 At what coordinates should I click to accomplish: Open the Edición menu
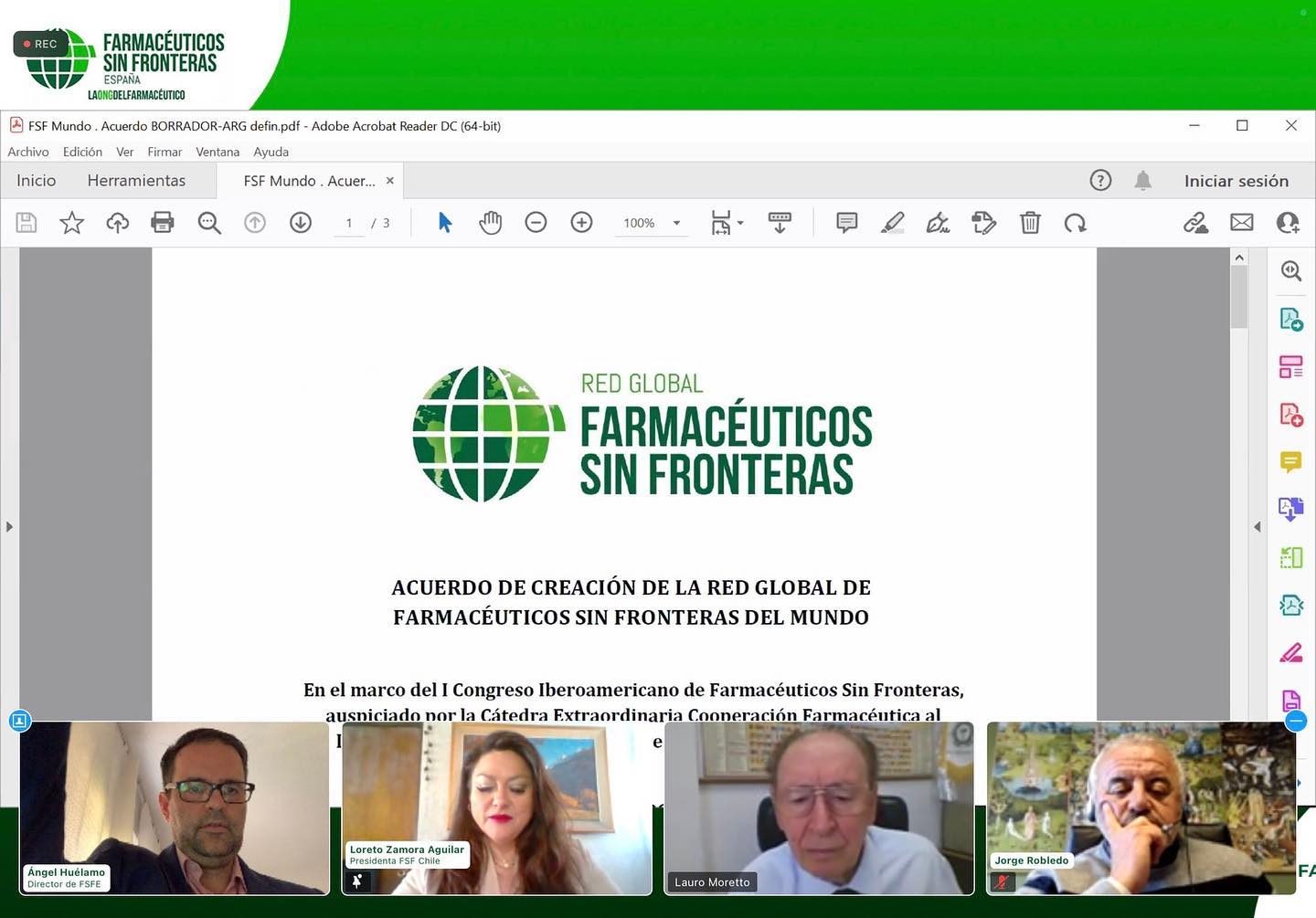[x=82, y=152]
